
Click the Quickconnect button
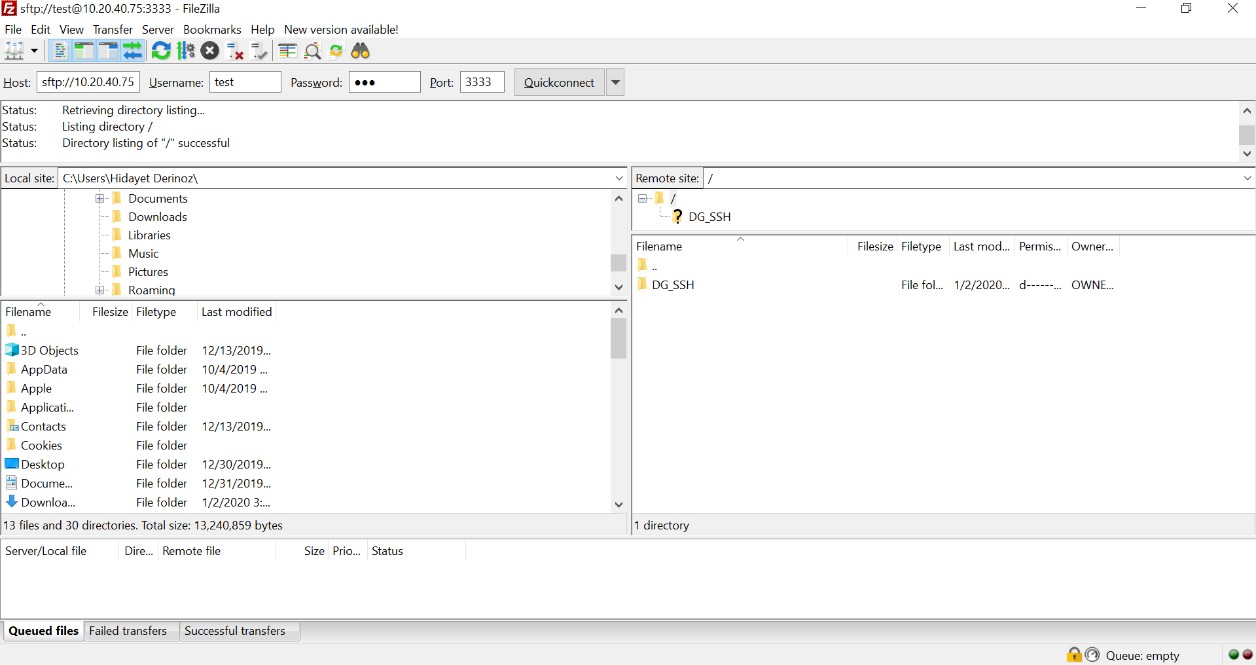(x=559, y=82)
